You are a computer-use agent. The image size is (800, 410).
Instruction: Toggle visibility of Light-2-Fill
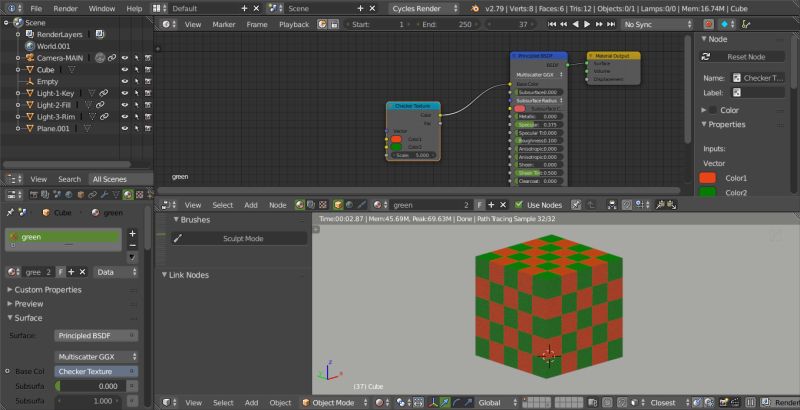click(124, 105)
